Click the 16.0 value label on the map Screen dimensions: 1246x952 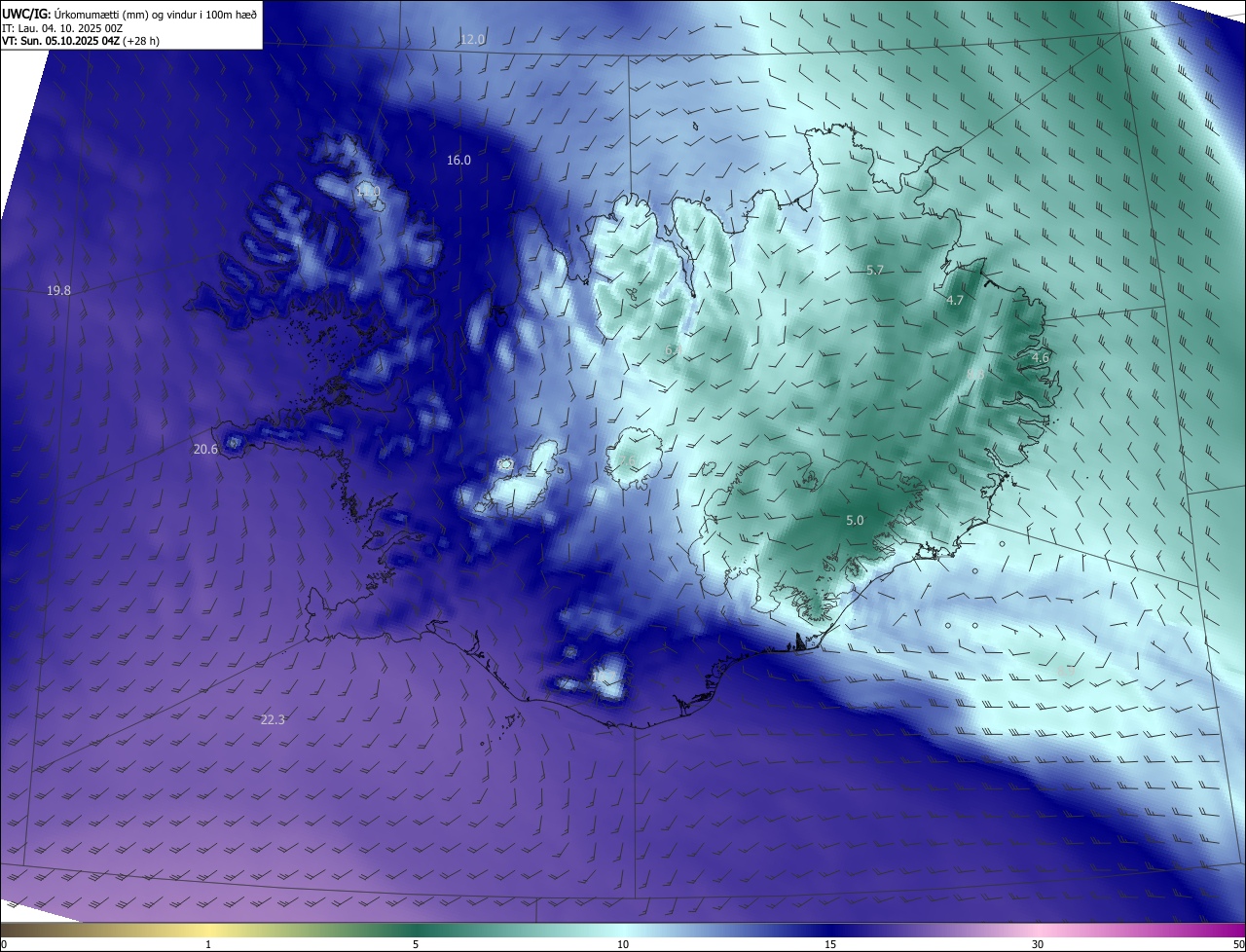point(458,160)
